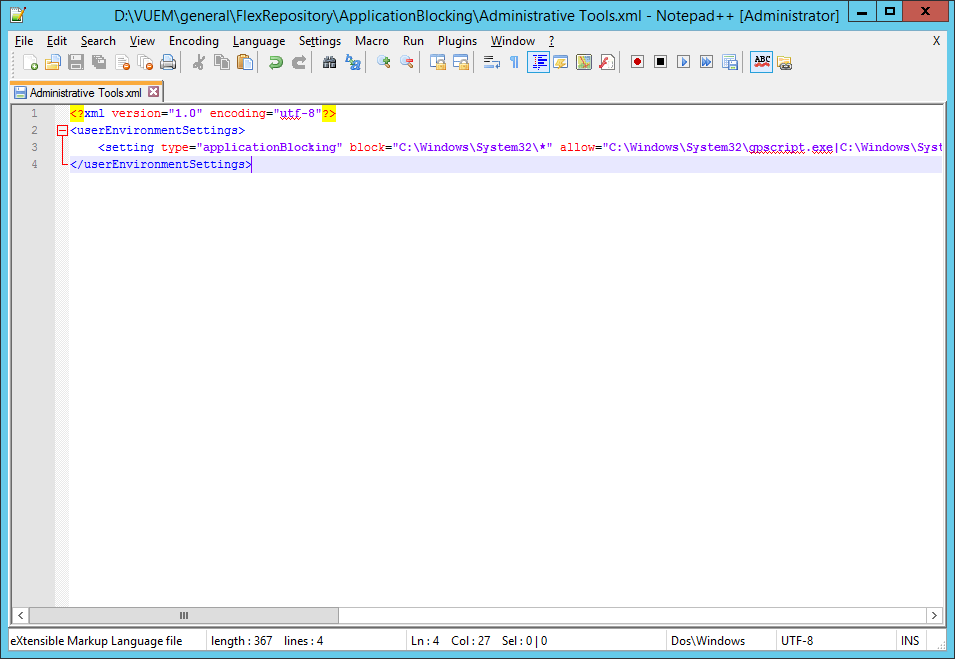Open the Search menu
The image size is (955, 659).
click(98, 41)
